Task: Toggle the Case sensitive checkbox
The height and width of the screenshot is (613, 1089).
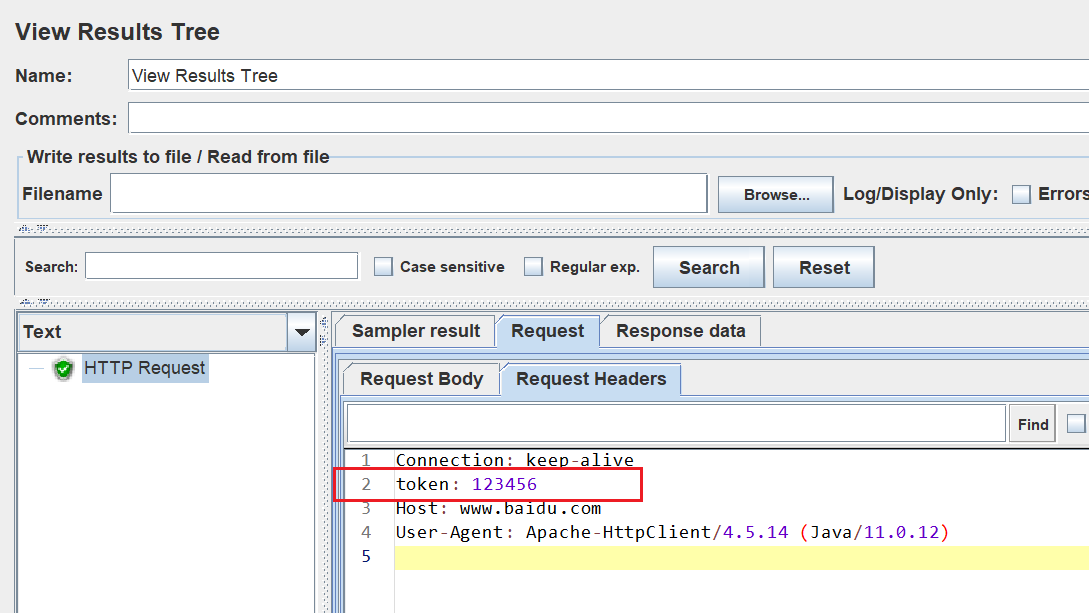Action: click(x=383, y=267)
